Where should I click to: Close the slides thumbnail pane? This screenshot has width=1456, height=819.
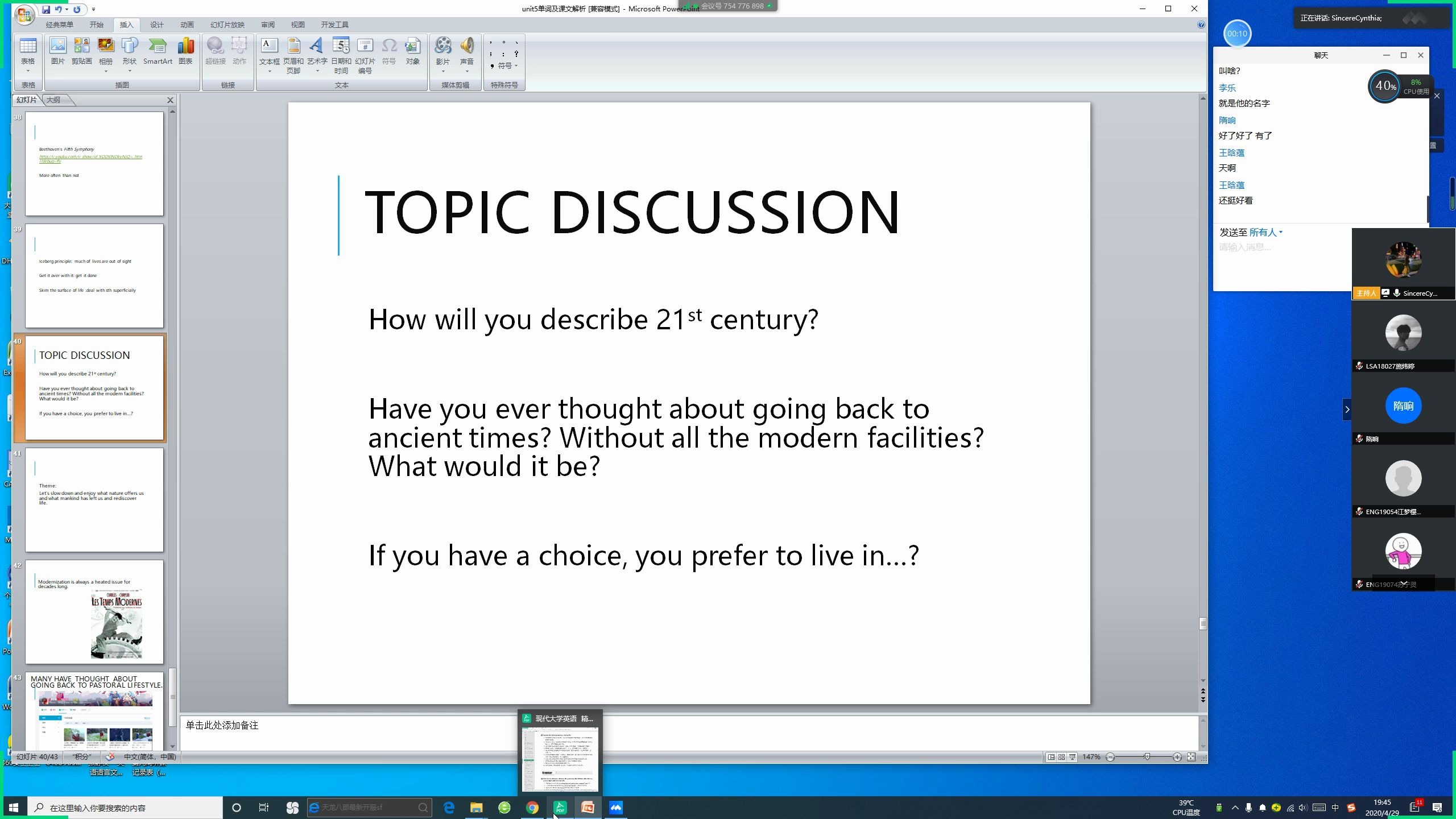click(x=170, y=100)
